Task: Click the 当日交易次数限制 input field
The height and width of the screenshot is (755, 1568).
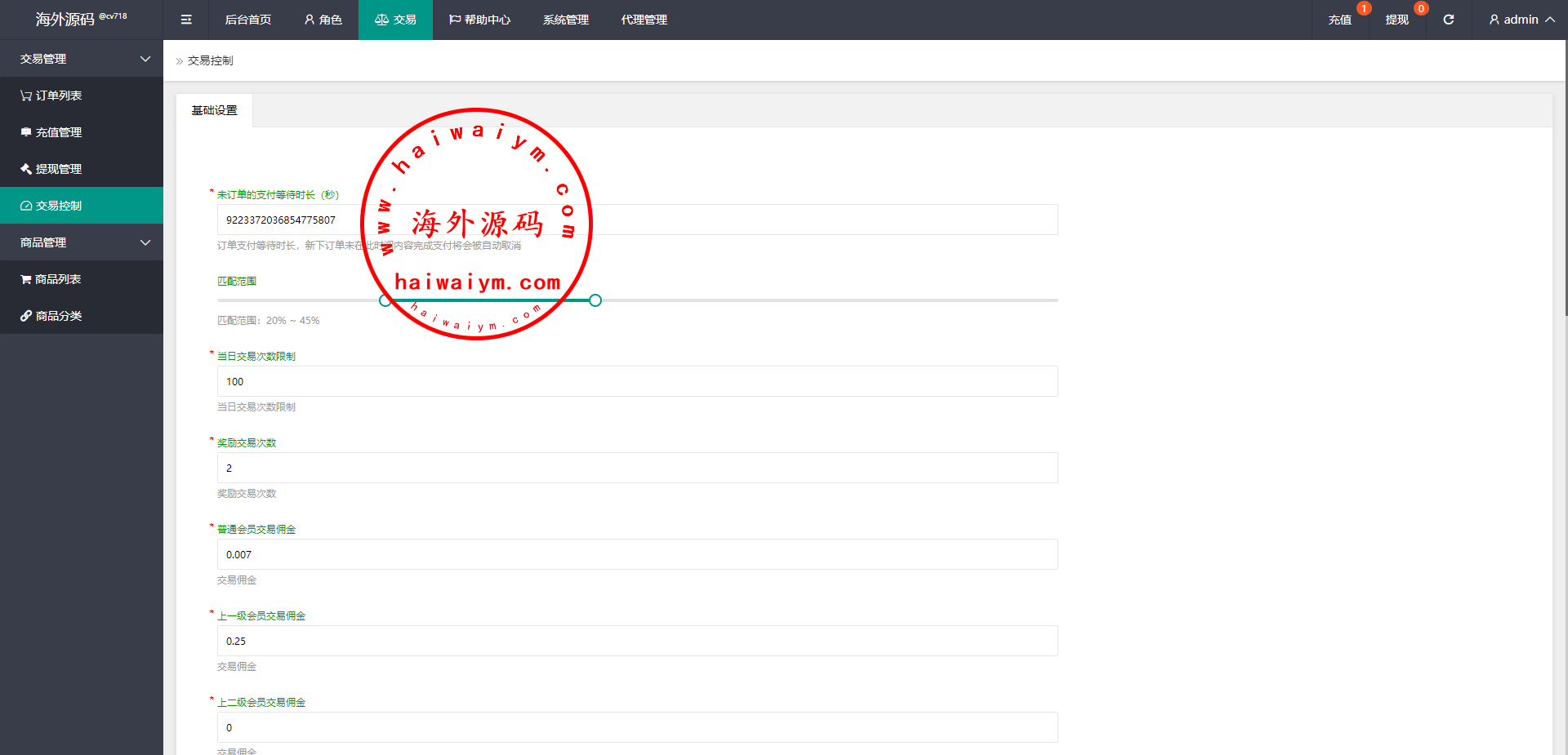Action: click(637, 381)
